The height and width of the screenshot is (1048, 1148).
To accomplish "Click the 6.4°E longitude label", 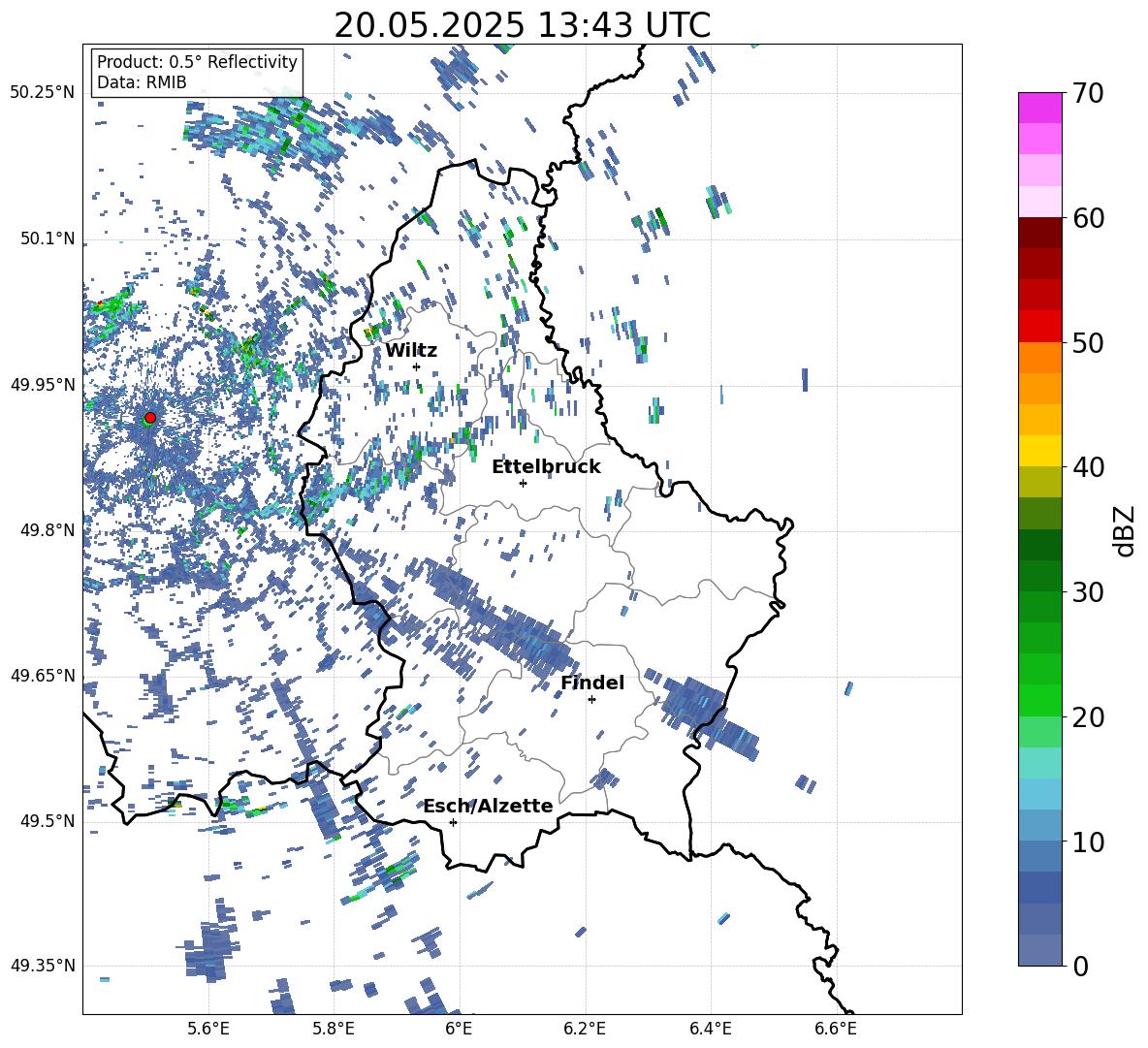I will tap(711, 1029).
